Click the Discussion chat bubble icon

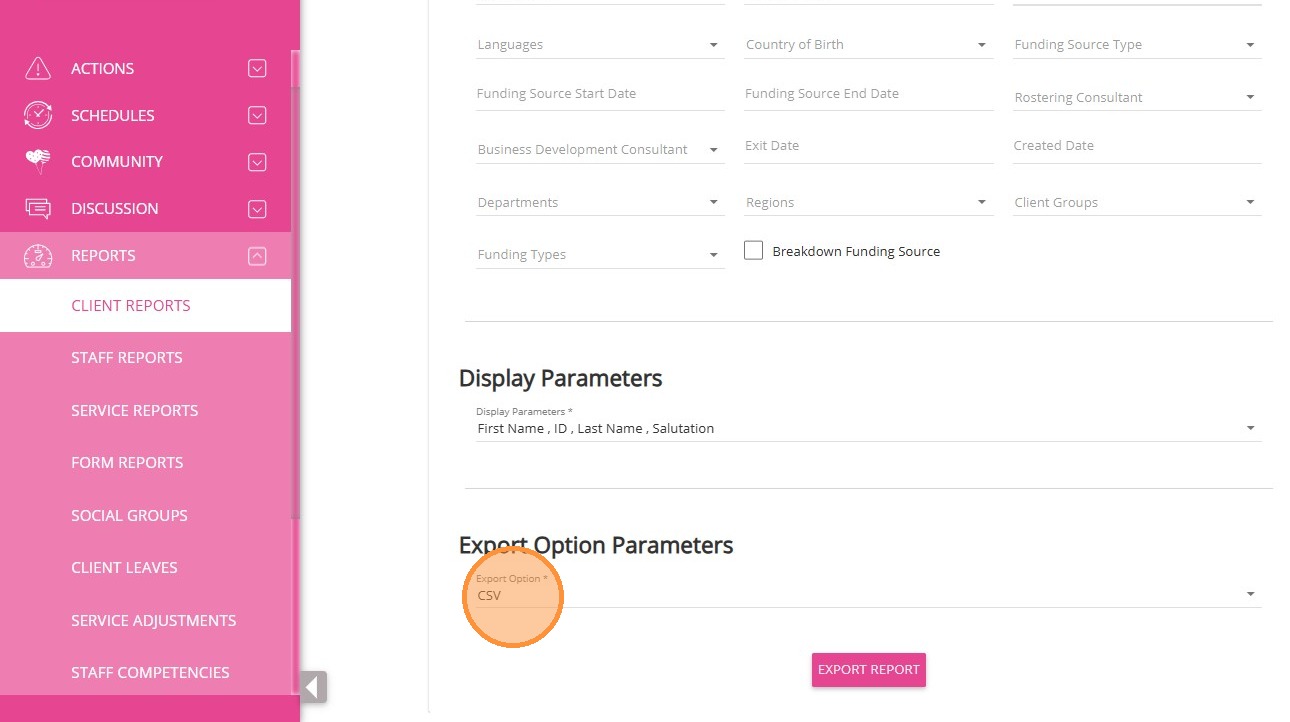pos(38,208)
